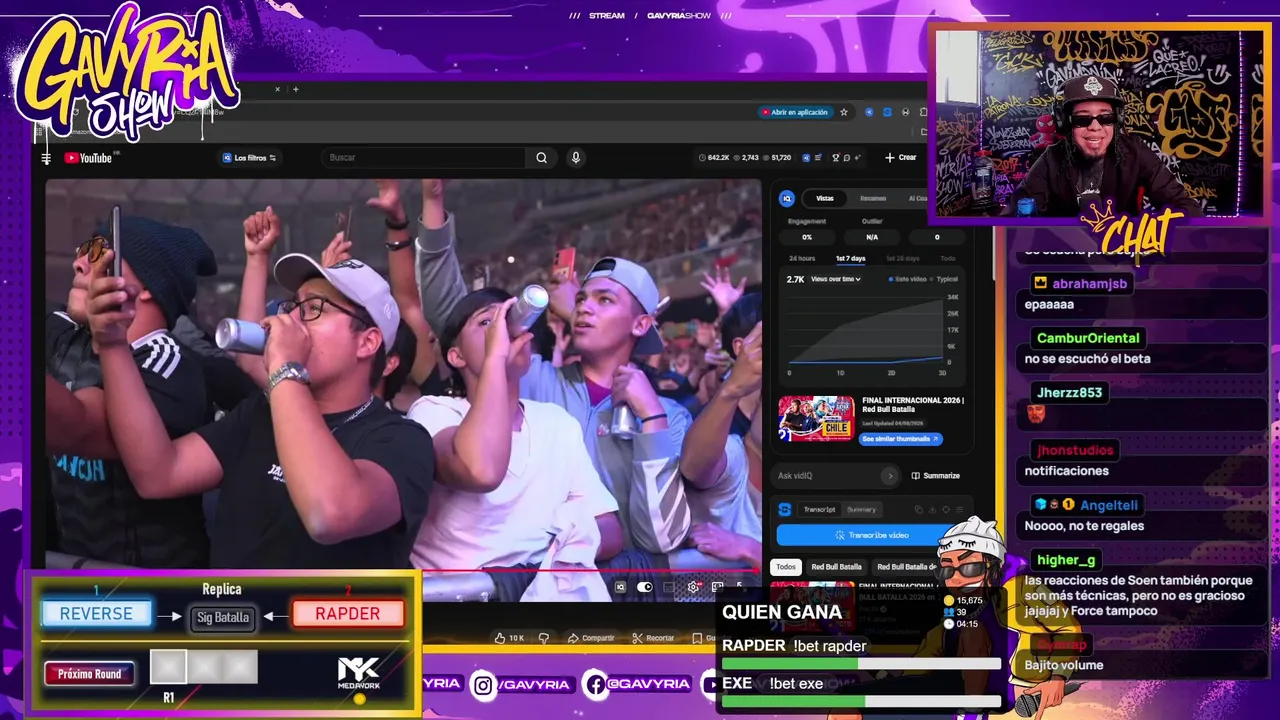
Task: Click the Próximo Round button
Action: [x=89, y=674]
